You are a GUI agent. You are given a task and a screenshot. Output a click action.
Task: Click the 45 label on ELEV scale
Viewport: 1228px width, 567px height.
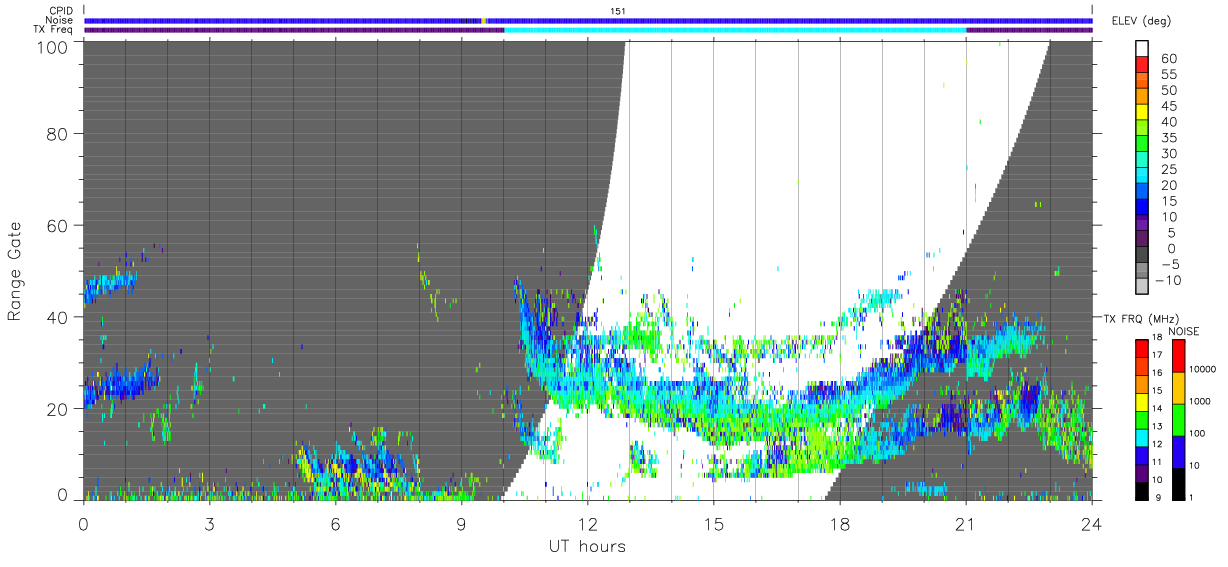pyautogui.click(x=1168, y=106)
